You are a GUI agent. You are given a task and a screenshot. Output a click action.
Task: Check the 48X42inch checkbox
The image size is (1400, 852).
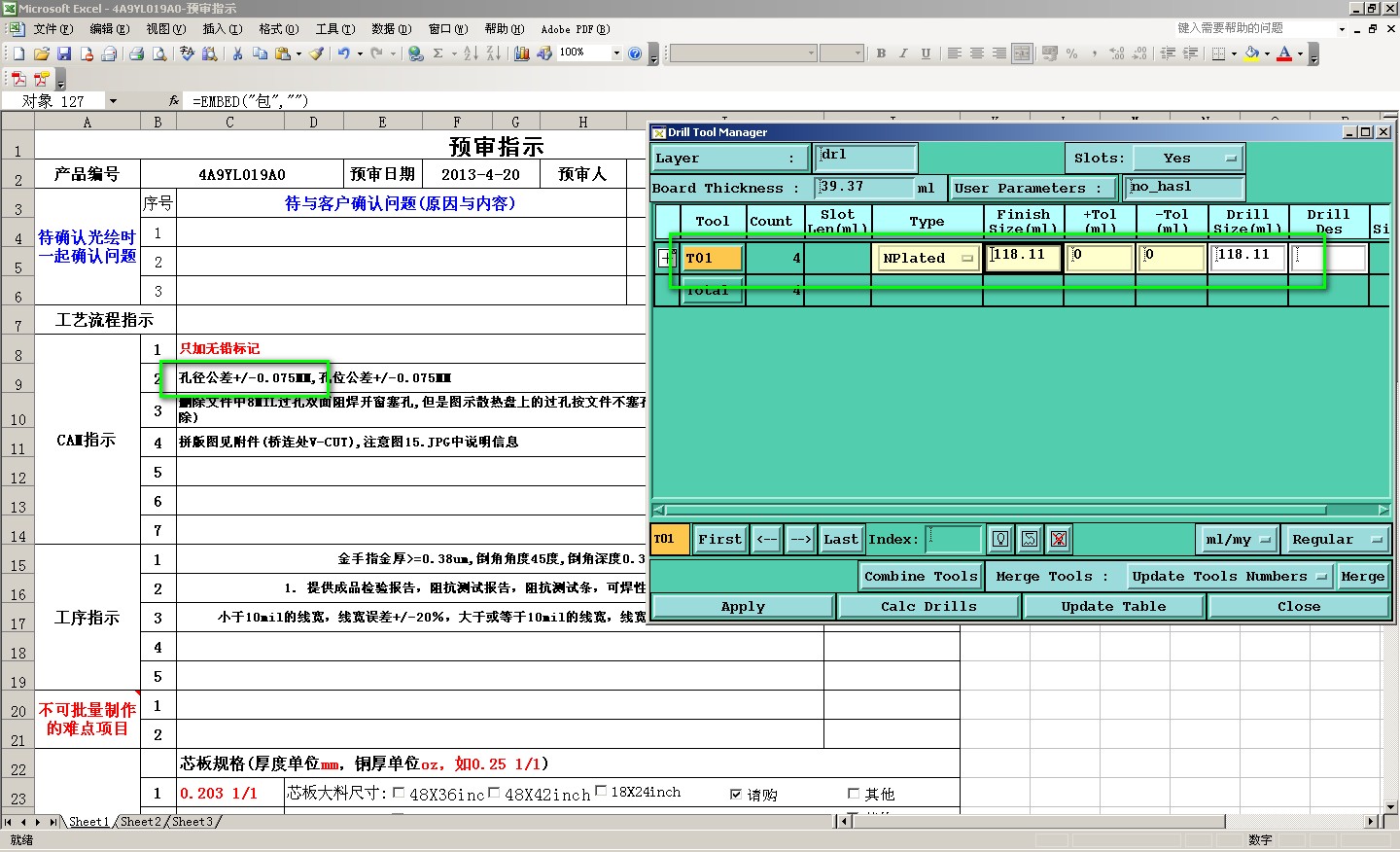494,793
